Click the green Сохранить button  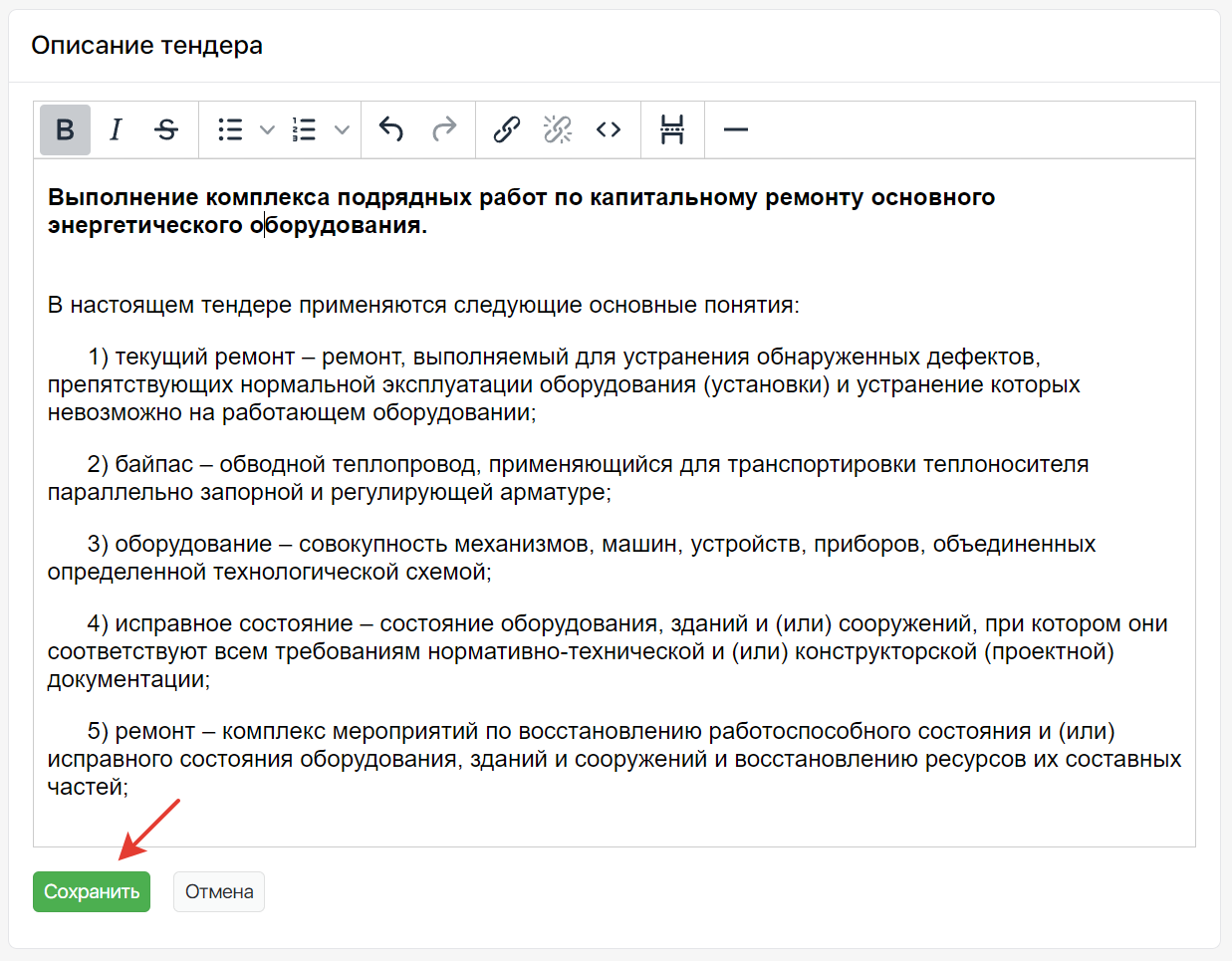click(92, 891)
